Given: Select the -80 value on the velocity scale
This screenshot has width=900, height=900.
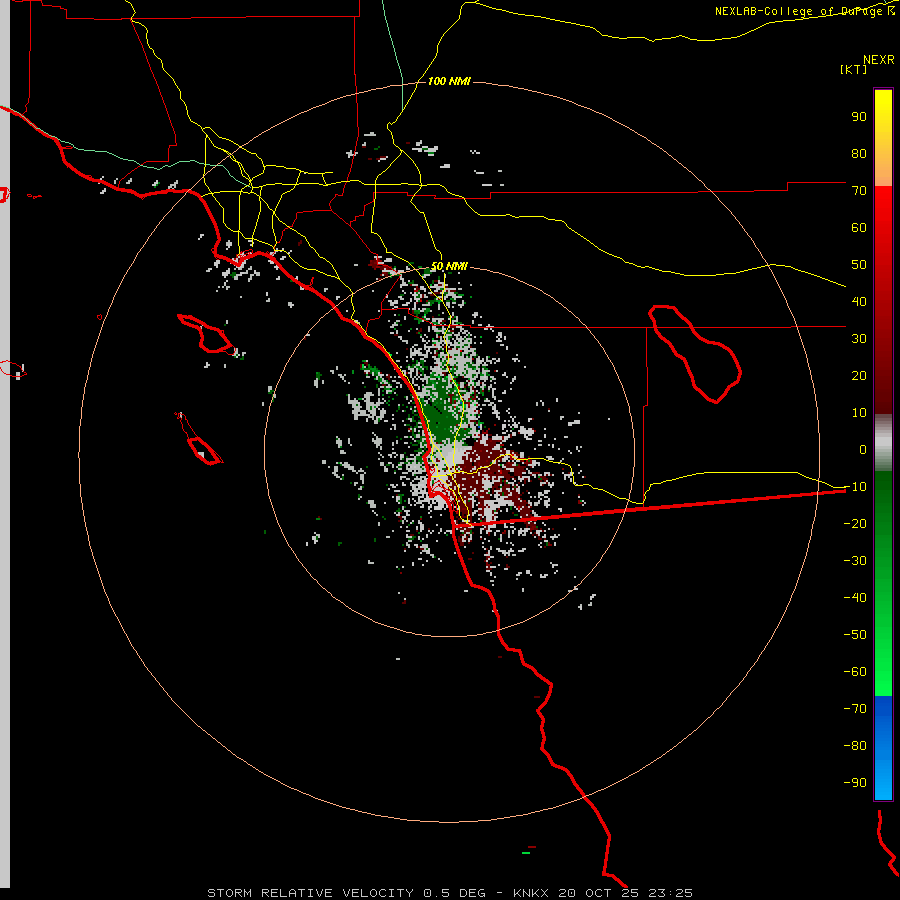Looking at the screenshot, I should coord(855,746).
